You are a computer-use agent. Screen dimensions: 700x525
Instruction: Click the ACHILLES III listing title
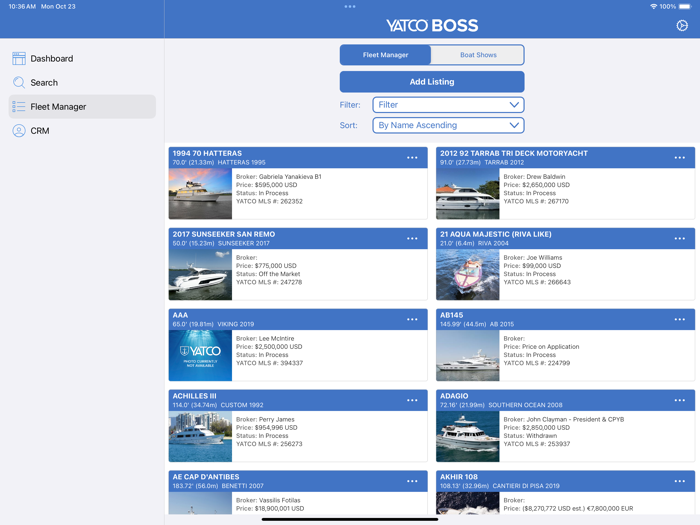(x=194, y=396)
